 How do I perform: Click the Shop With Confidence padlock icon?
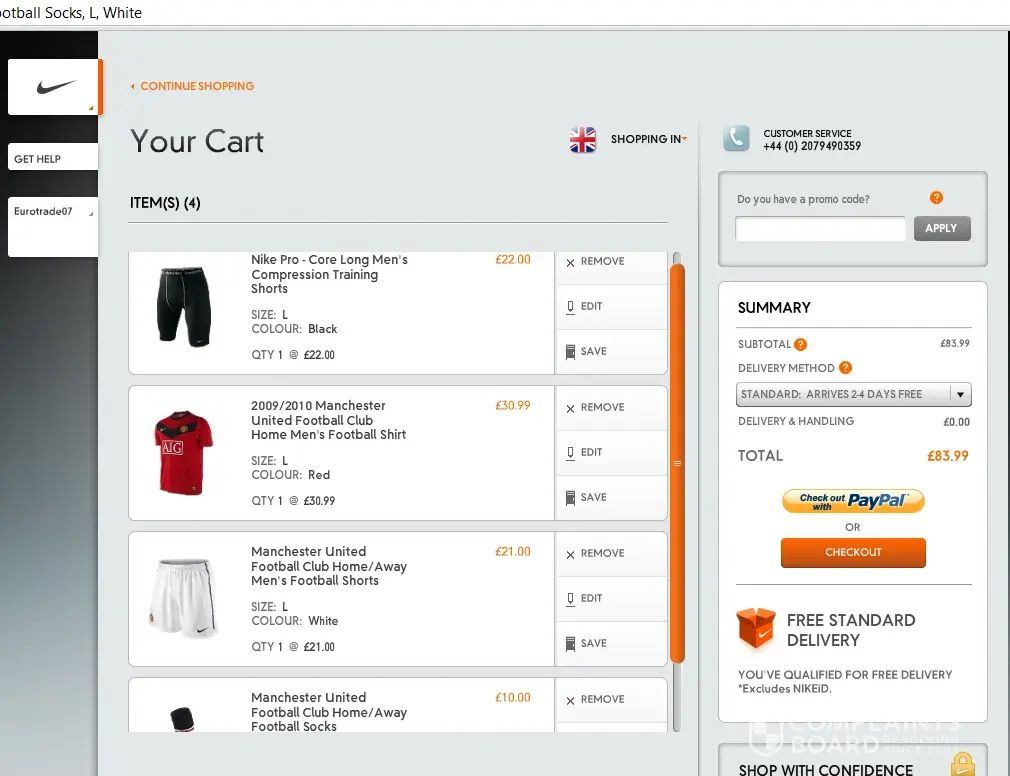962,764
